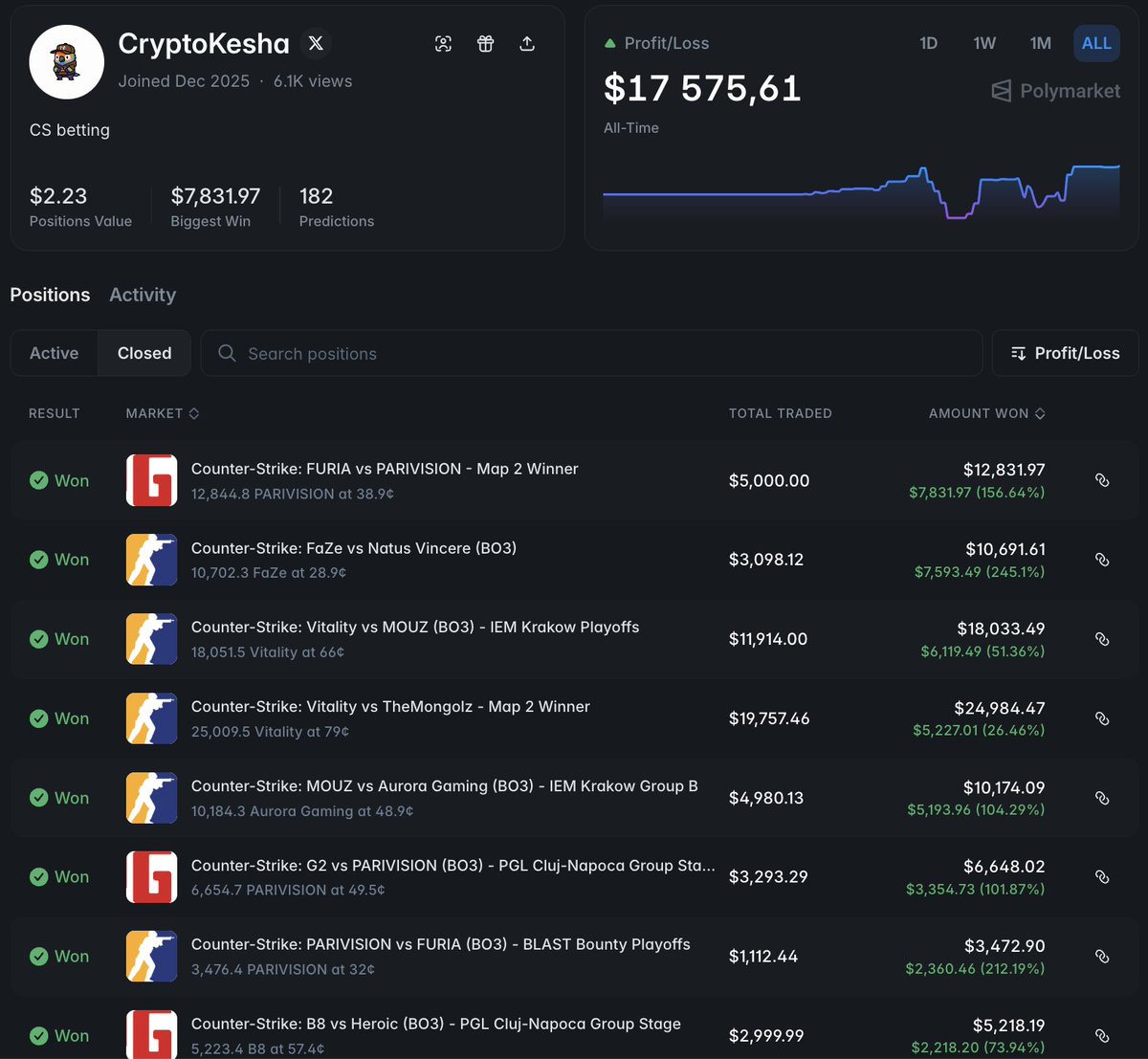Click MOUZ vs Aurora Gaming market logo
The image size is (1148, 1059).
coord(151,798)
